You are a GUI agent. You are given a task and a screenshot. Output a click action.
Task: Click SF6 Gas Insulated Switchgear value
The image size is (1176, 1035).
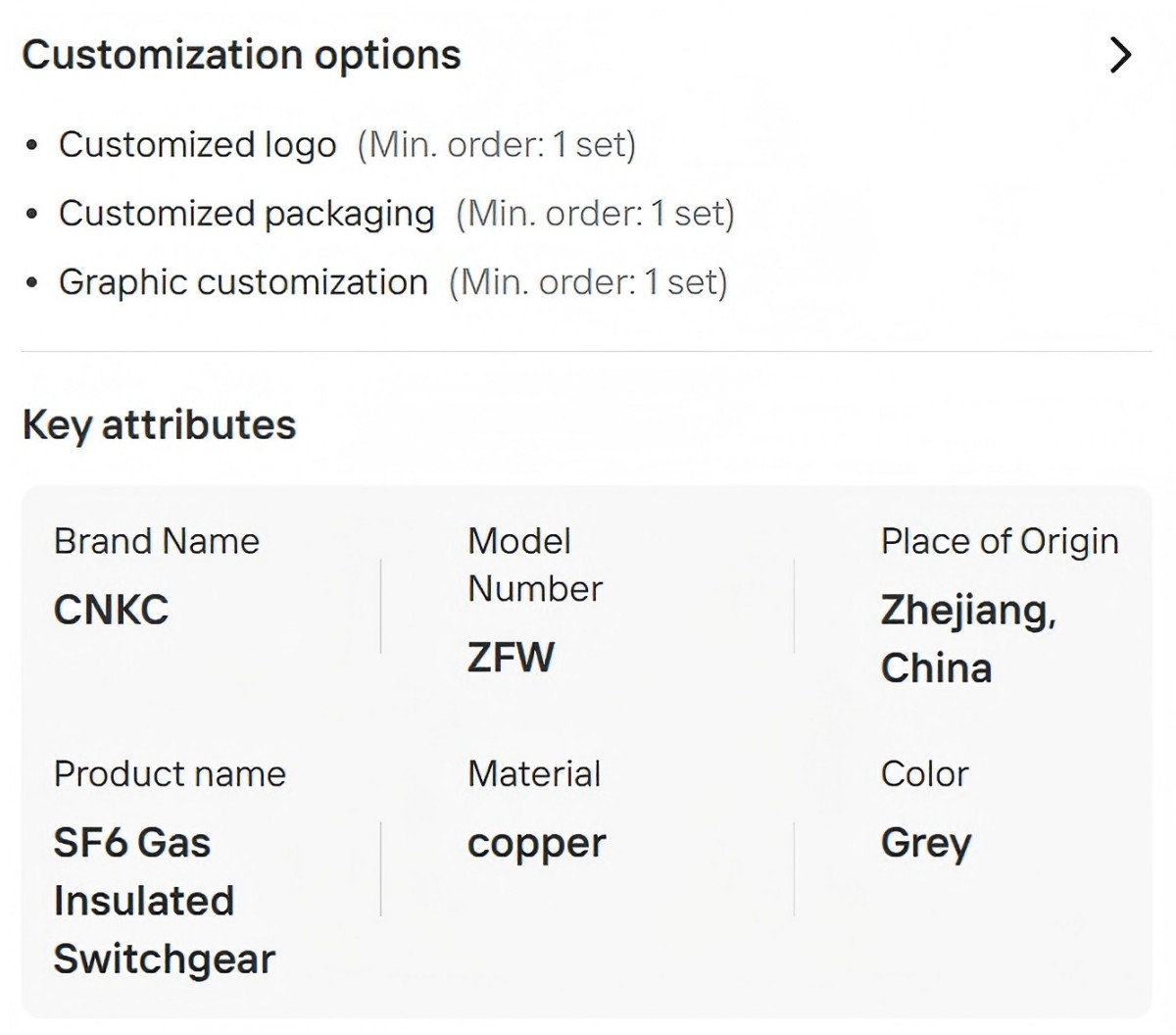(x=164, y=901)
